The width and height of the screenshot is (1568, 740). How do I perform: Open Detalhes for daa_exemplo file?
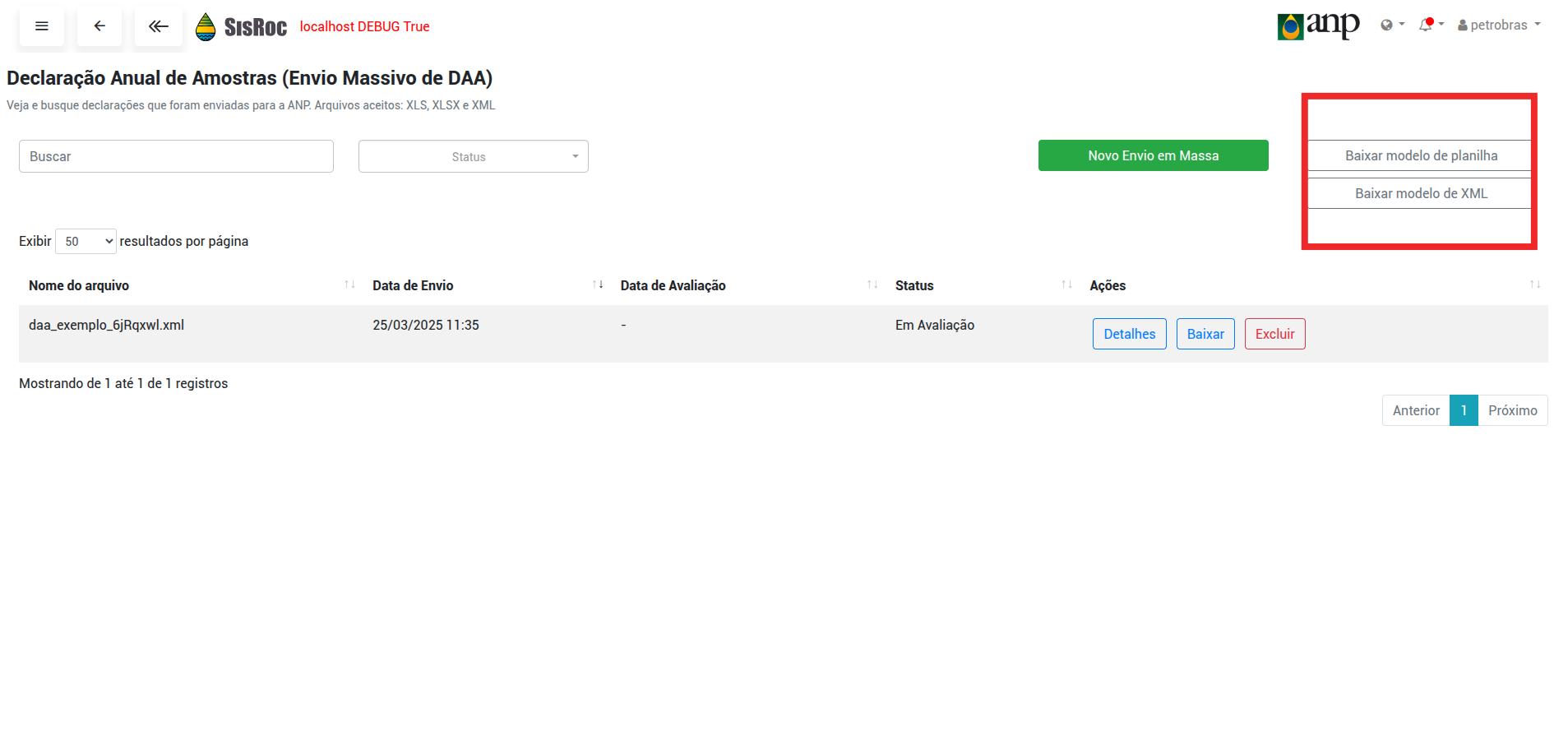[x=1129, y=334]
